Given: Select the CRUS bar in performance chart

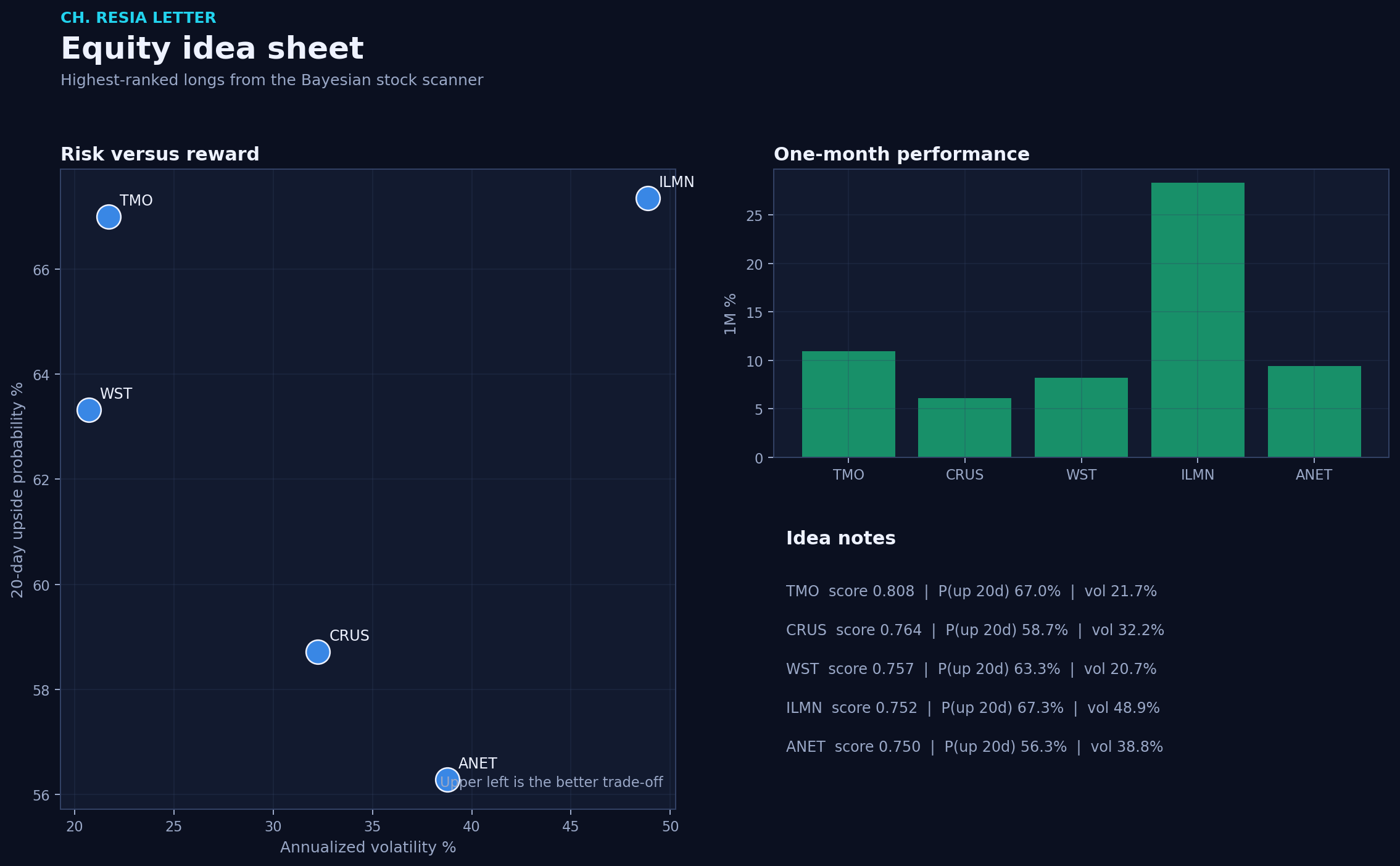Looking at the screenshot, I should tap(964, 428).
